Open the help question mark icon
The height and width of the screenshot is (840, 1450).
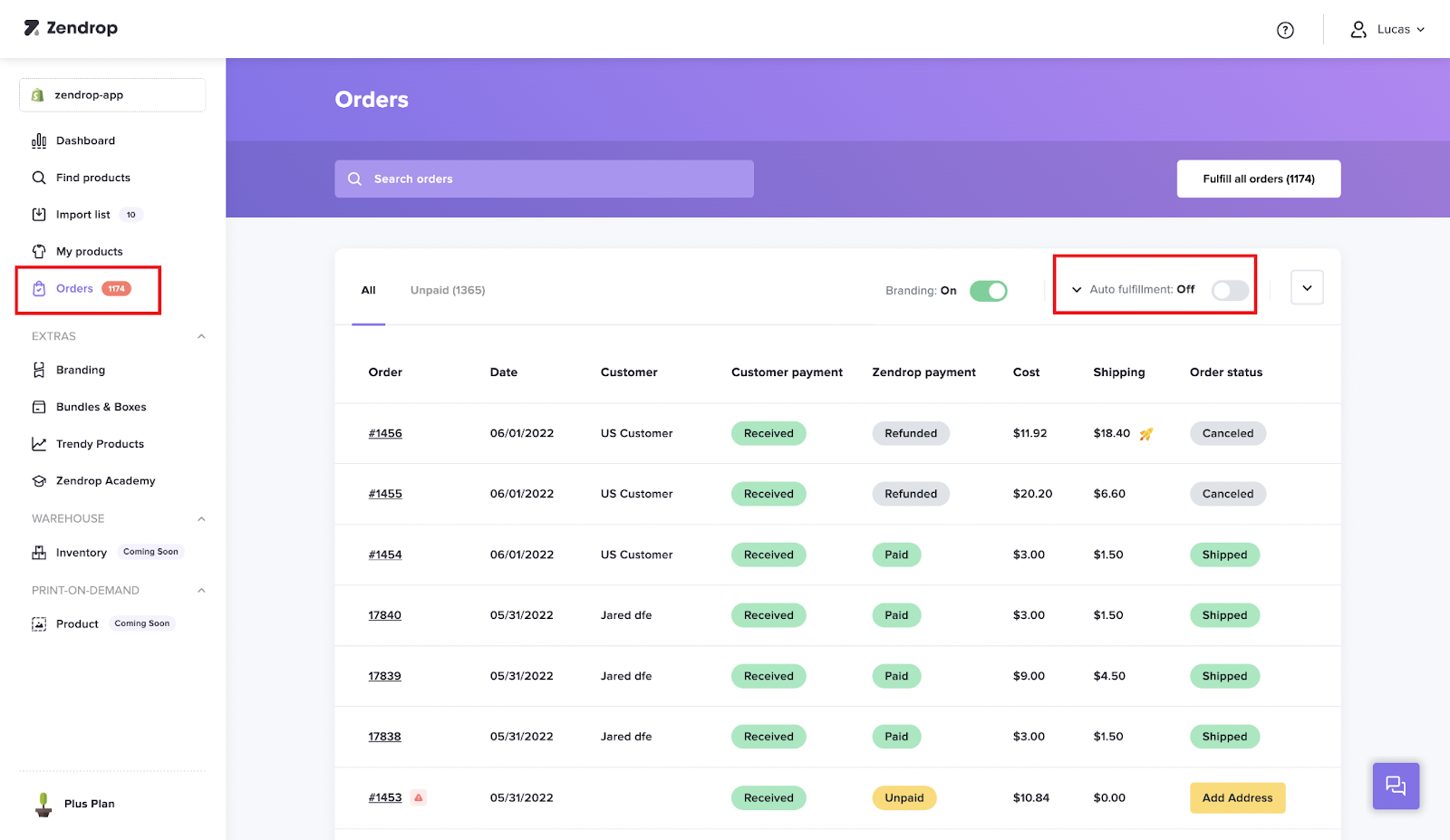click(x=1285, y=30)
